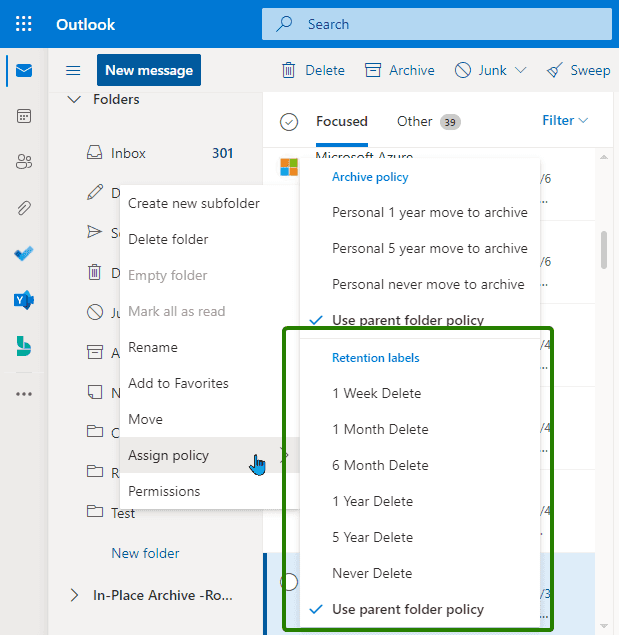Image resolution: width=619 pixels, height=635 pixels.
Task: Open the app launcher grid
Action: point(23,24)
